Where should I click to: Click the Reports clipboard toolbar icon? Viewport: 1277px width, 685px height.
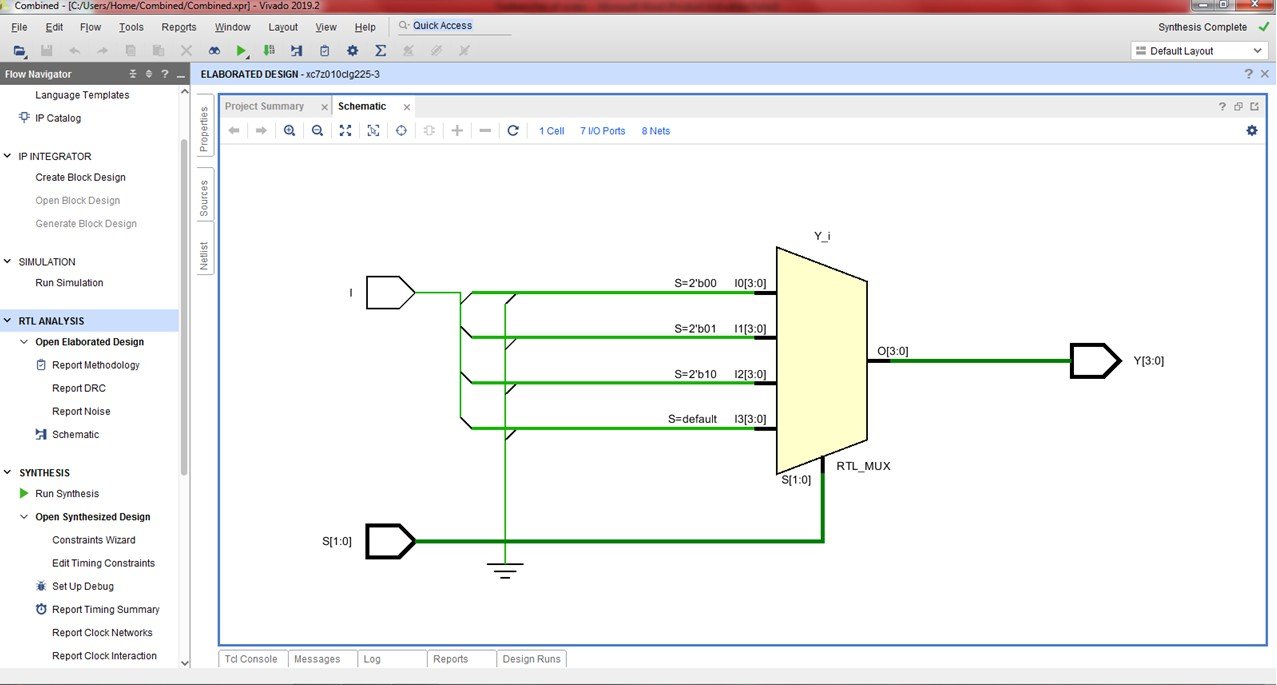325,50
